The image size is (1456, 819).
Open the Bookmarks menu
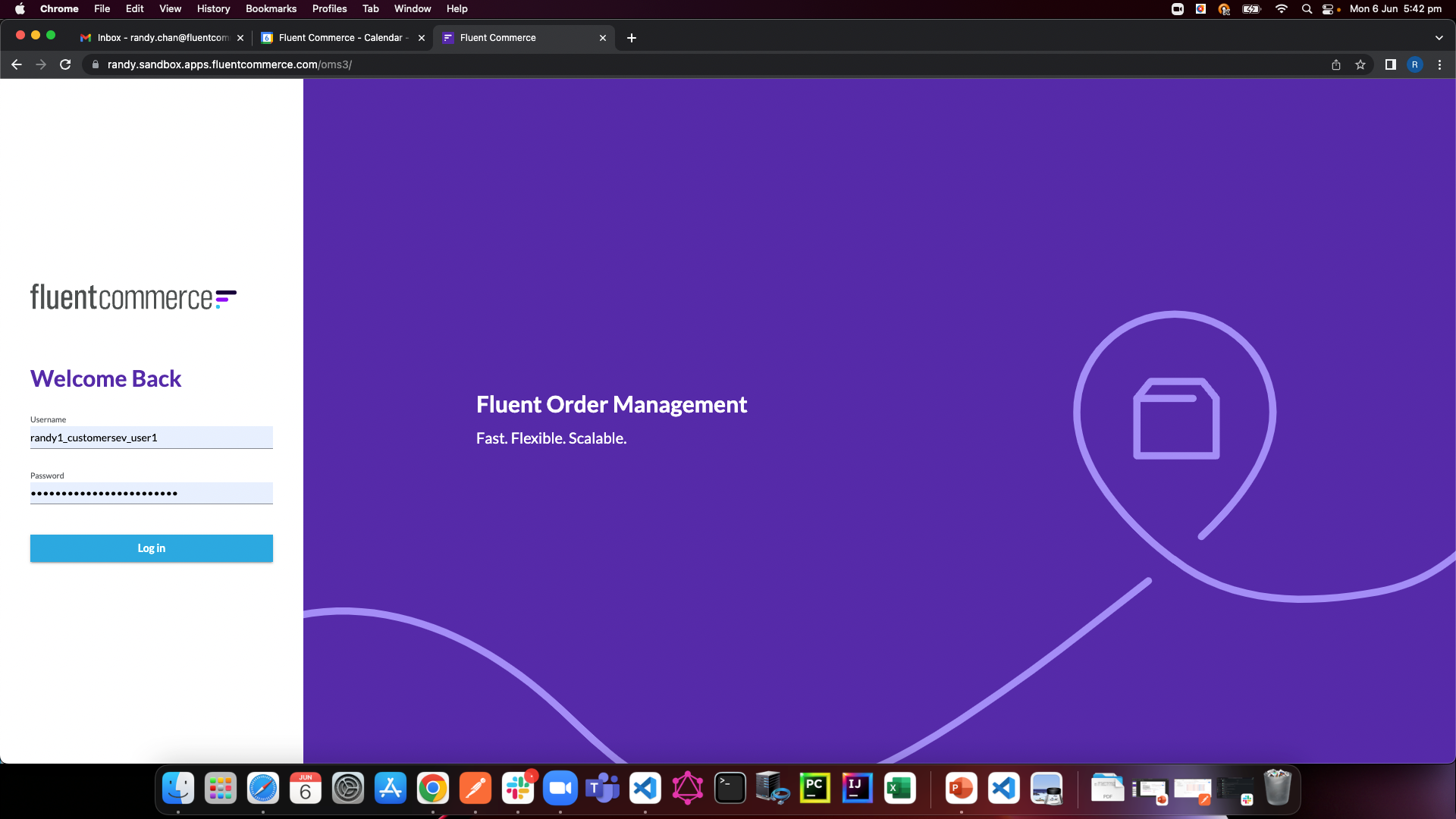tap(271, 9)
